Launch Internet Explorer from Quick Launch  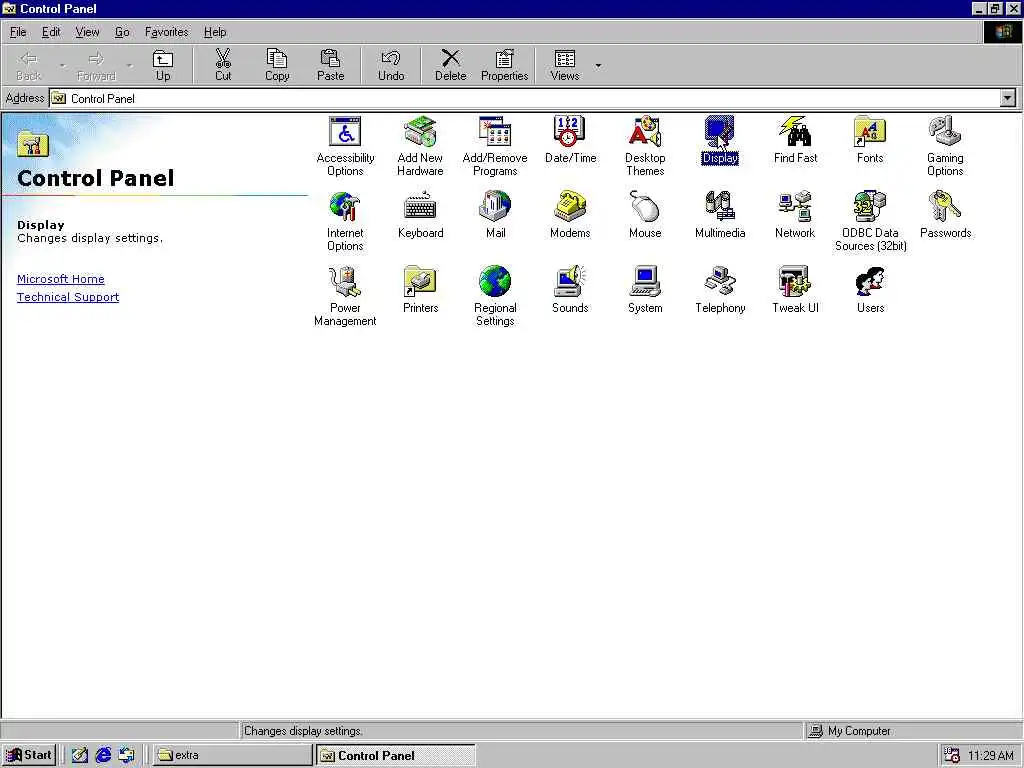click(103, 756)
